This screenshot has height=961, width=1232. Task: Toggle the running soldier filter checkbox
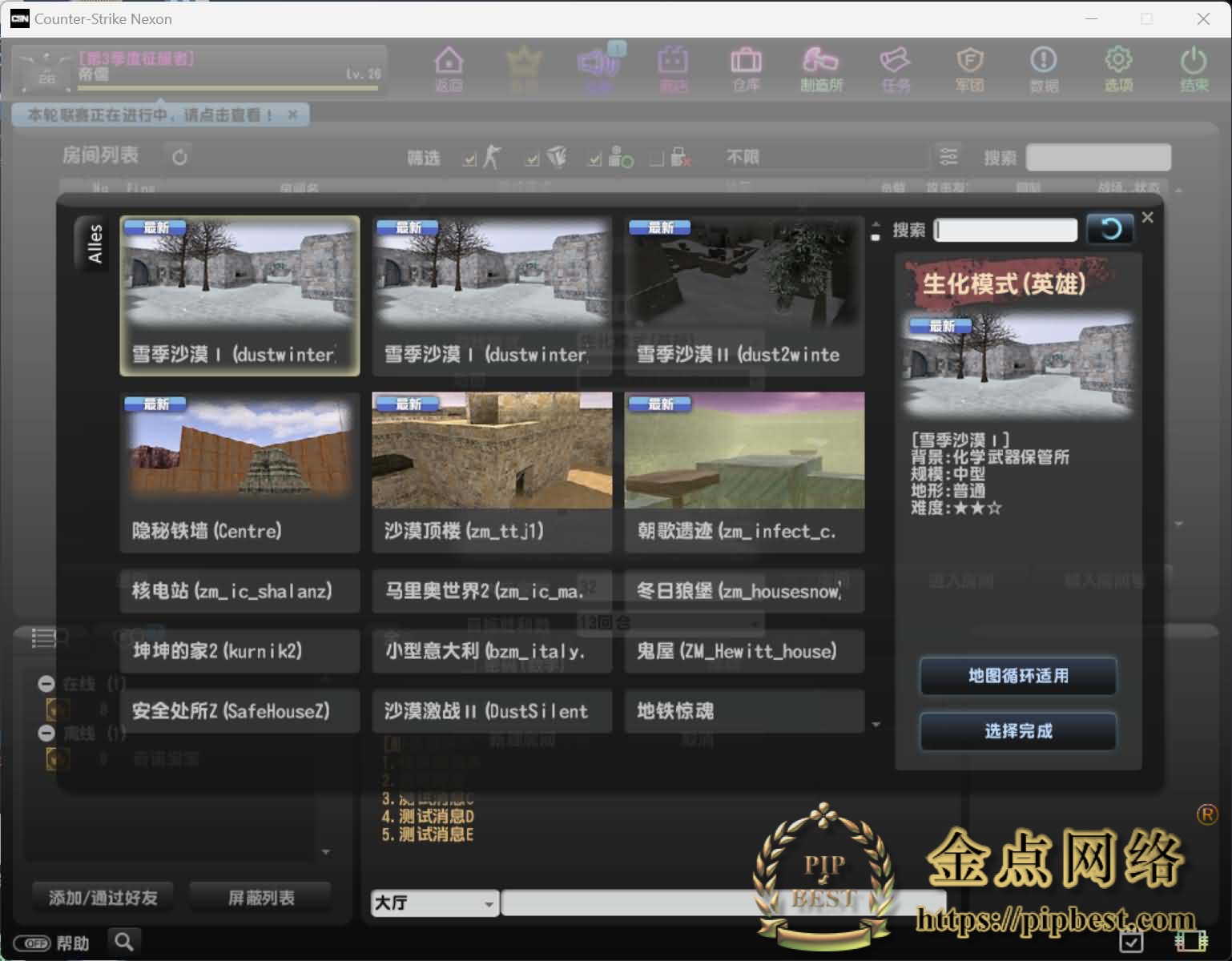click(x=470, y=160)
